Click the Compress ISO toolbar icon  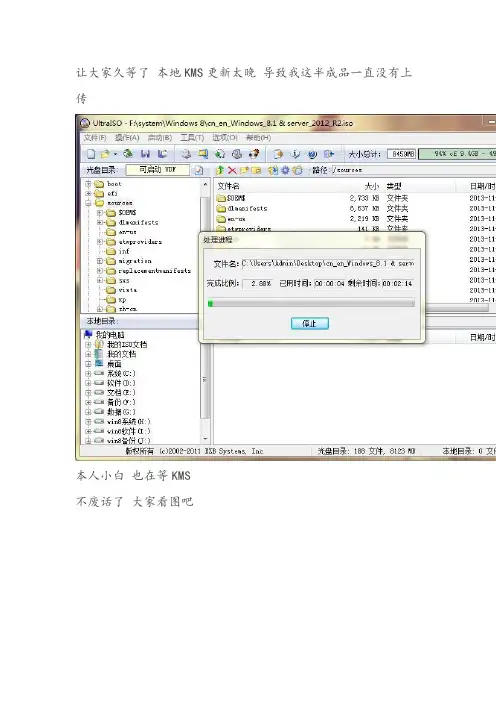(x=203, y=154)
